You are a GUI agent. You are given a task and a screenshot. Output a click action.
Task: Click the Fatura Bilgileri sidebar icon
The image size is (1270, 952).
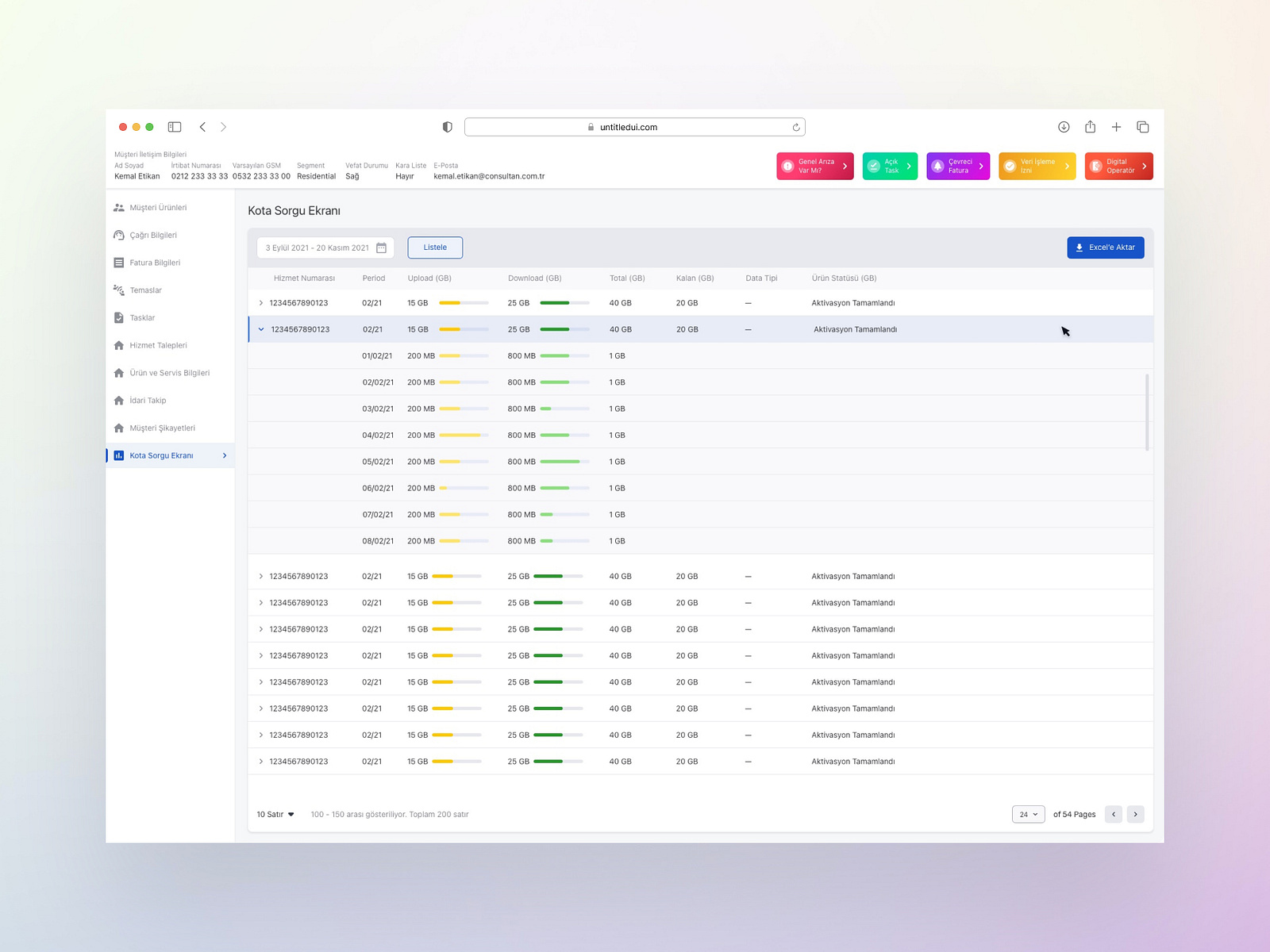119,262
